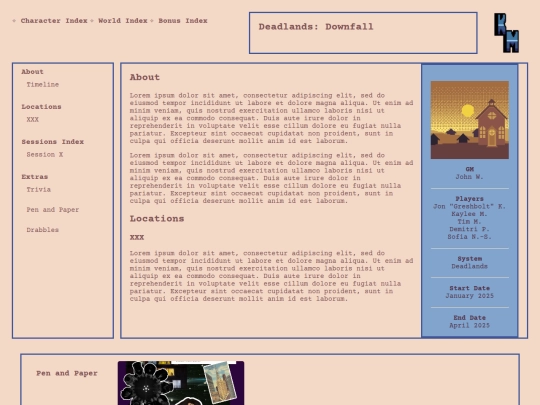
Task: Click the KM logo icon
Action: point(506,33)
